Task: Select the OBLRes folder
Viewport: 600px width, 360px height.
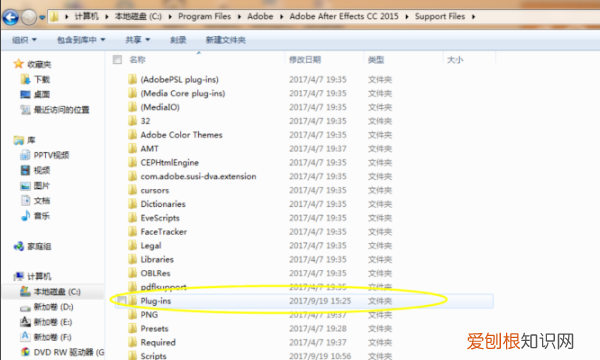Action: (x=155, y=273)
